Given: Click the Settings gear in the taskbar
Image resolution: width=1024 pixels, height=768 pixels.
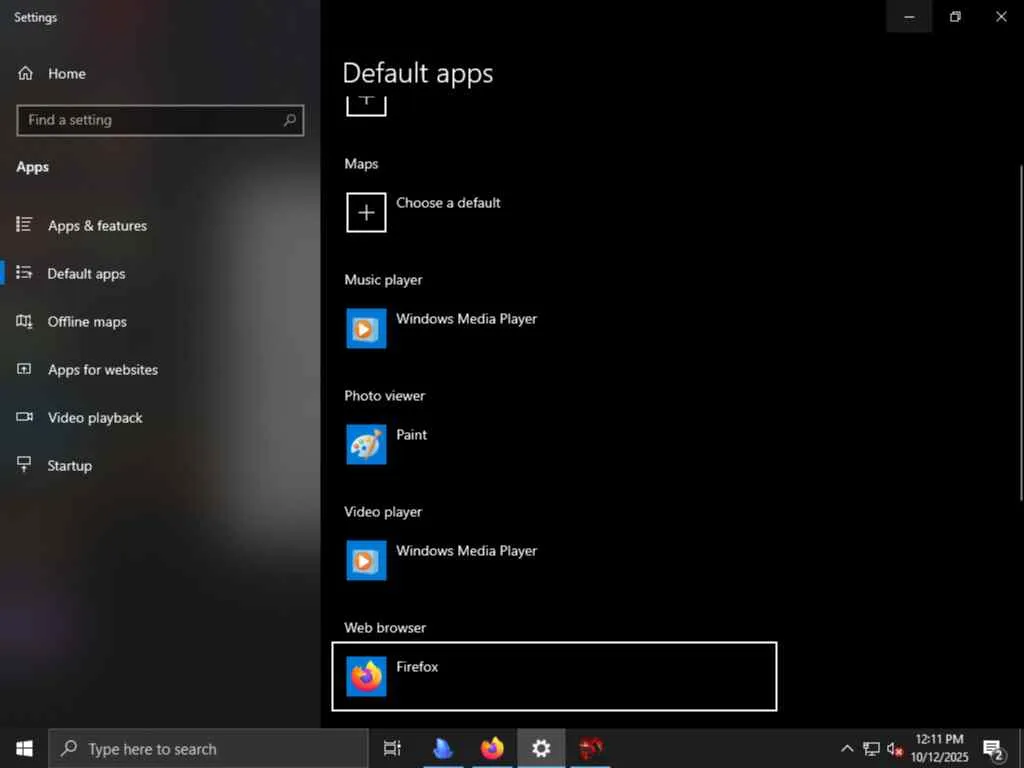Looking at the screenshot, I should click(x=541, y=748).
